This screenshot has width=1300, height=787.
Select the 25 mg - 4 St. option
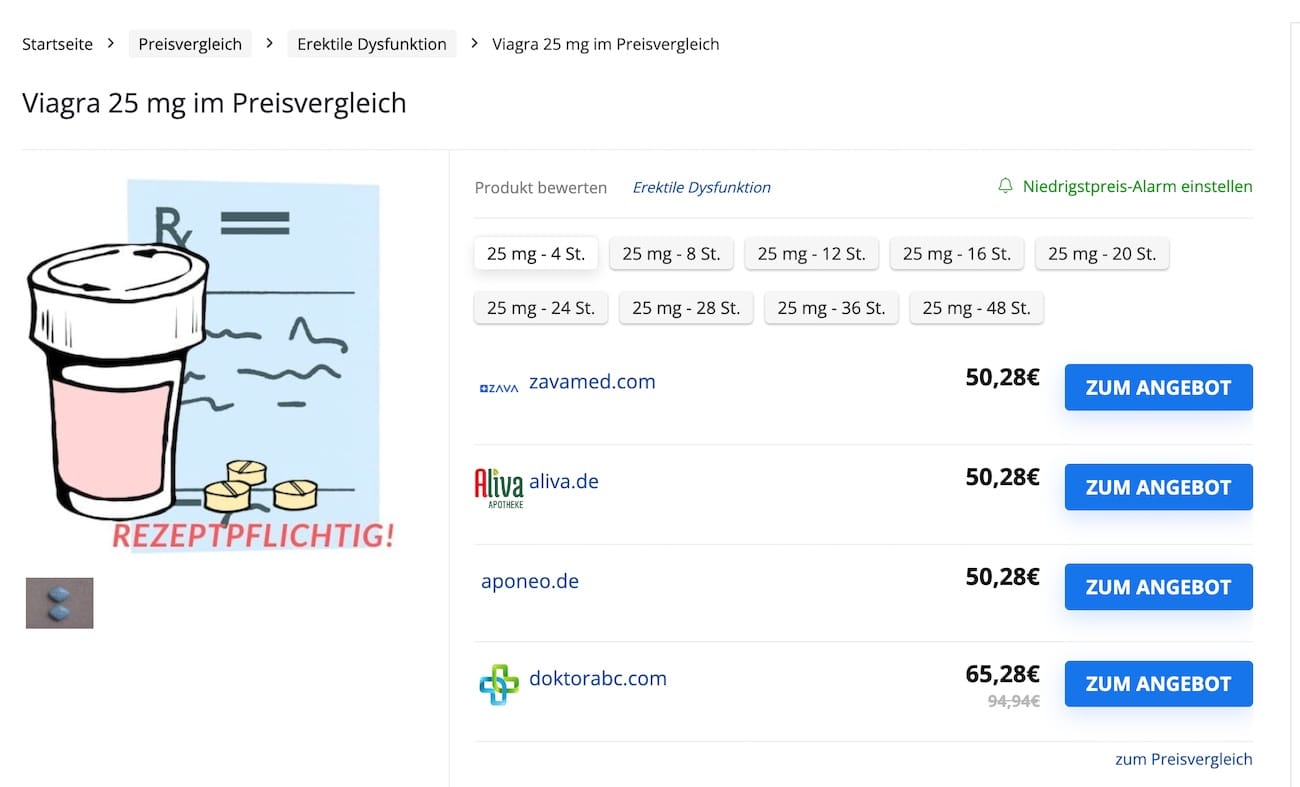[x=535, y=254]
